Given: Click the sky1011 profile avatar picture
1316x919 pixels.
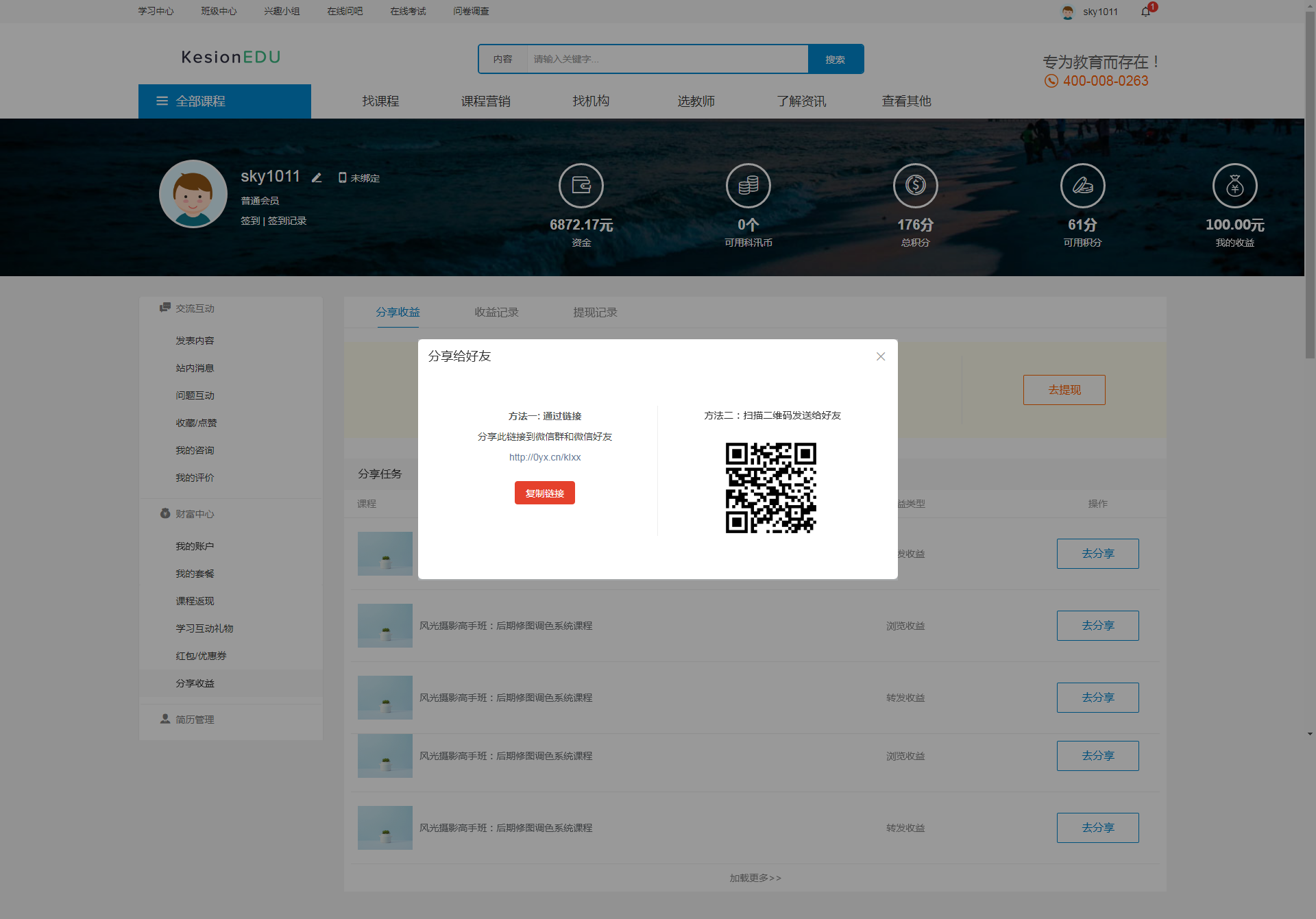Looking at the screenshot, I should pos(193,194).
